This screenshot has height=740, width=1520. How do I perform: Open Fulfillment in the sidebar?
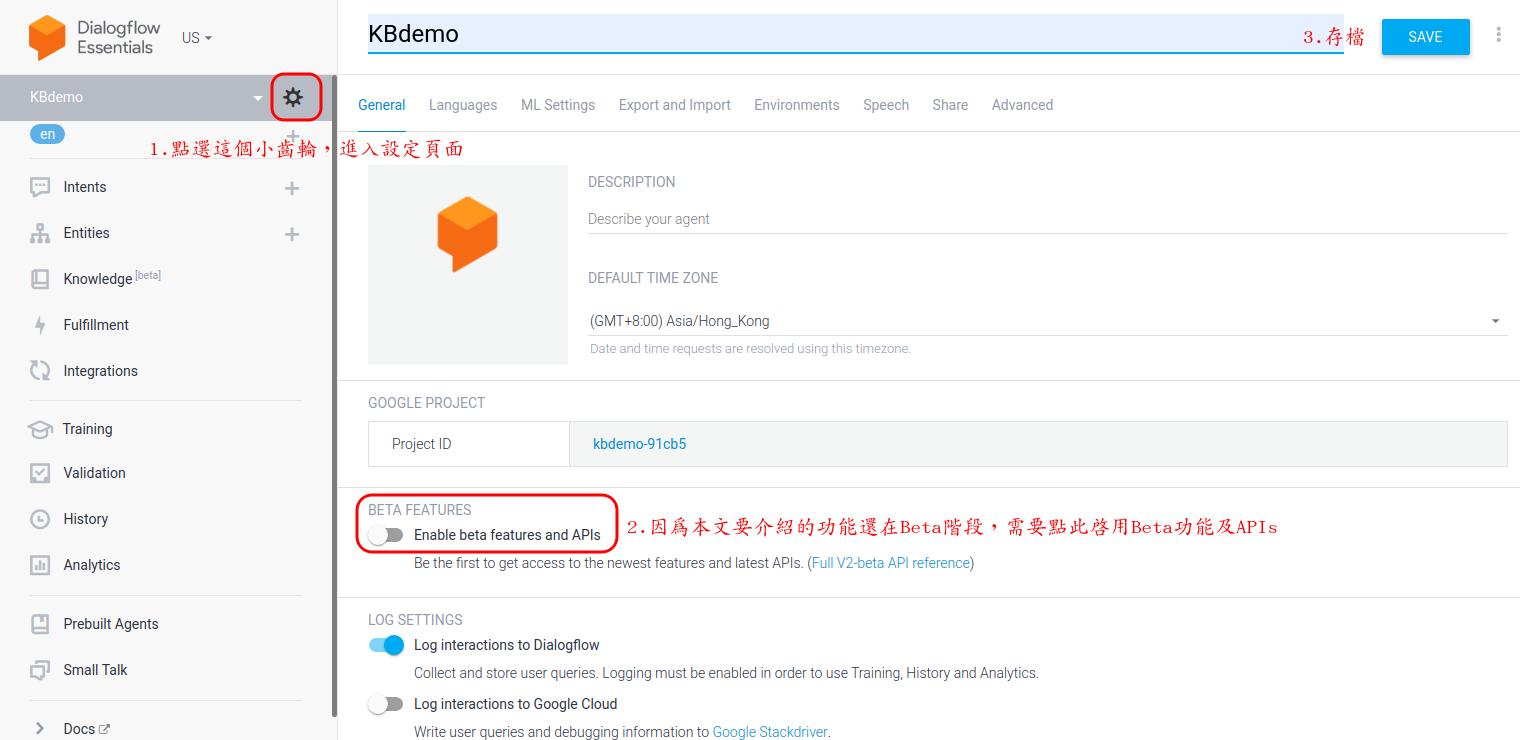(96, 325)
